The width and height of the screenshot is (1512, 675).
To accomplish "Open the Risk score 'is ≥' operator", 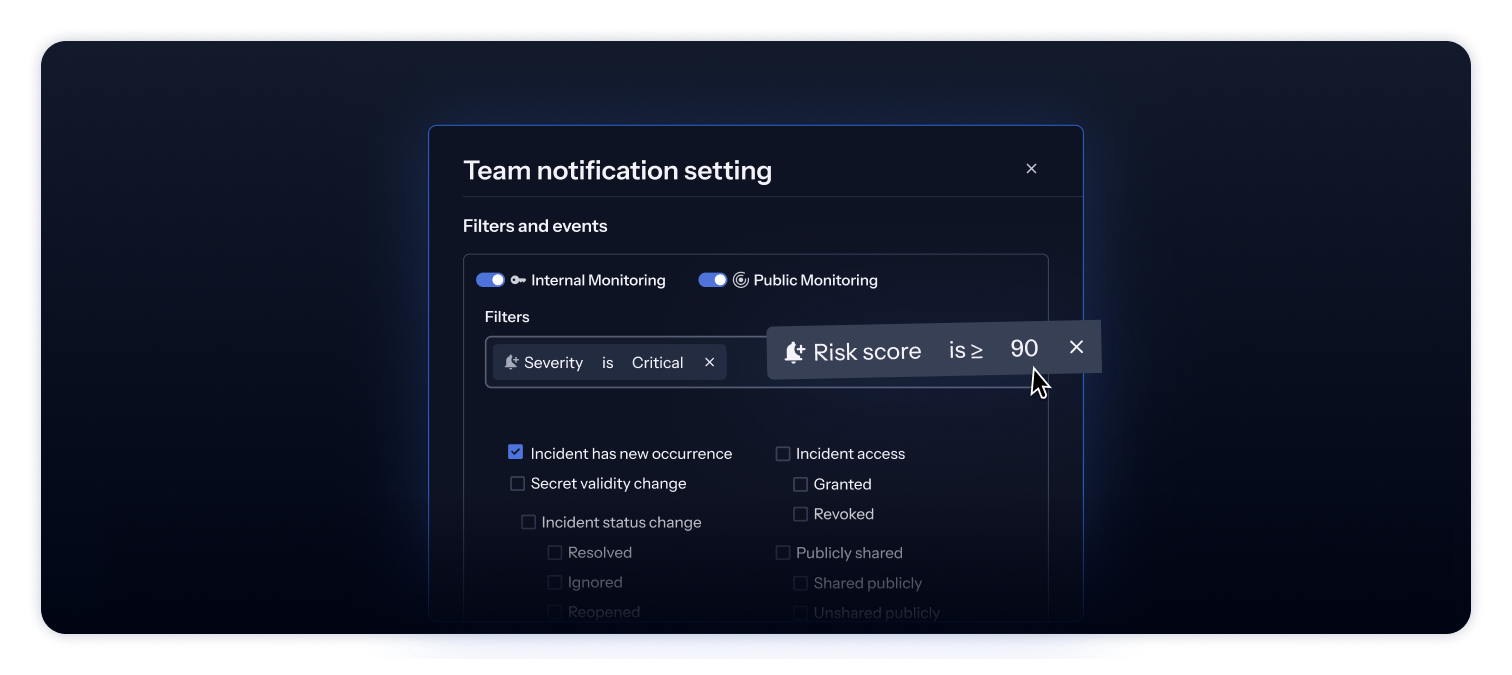I will point(965,350).
